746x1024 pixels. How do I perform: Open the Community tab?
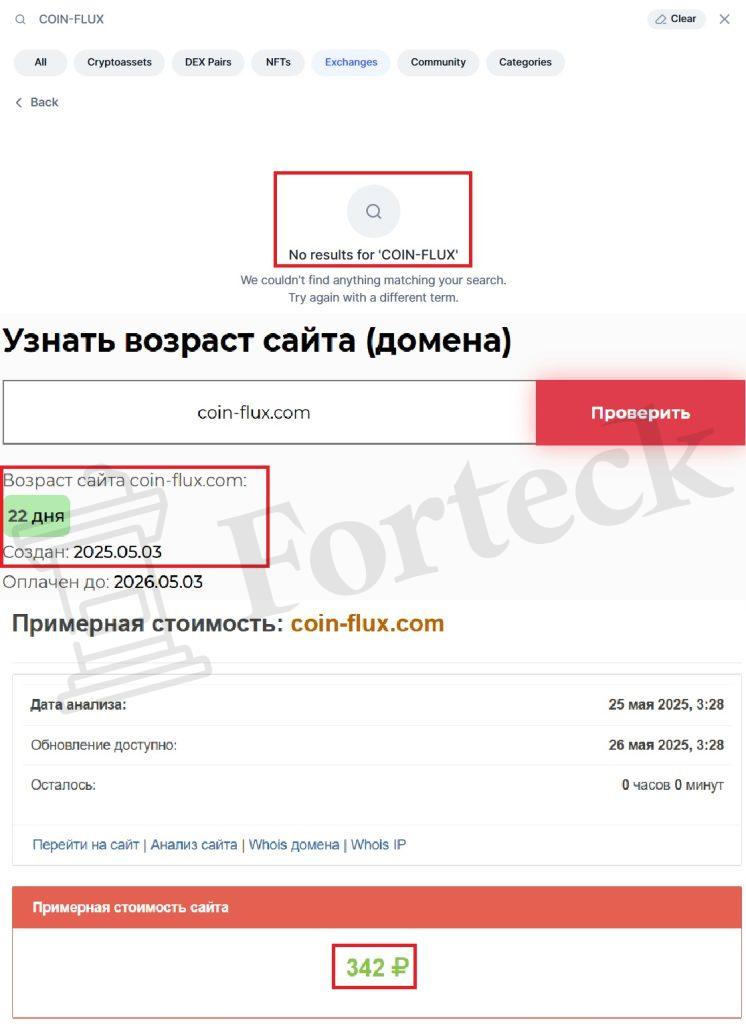click(x=438, y=62)
